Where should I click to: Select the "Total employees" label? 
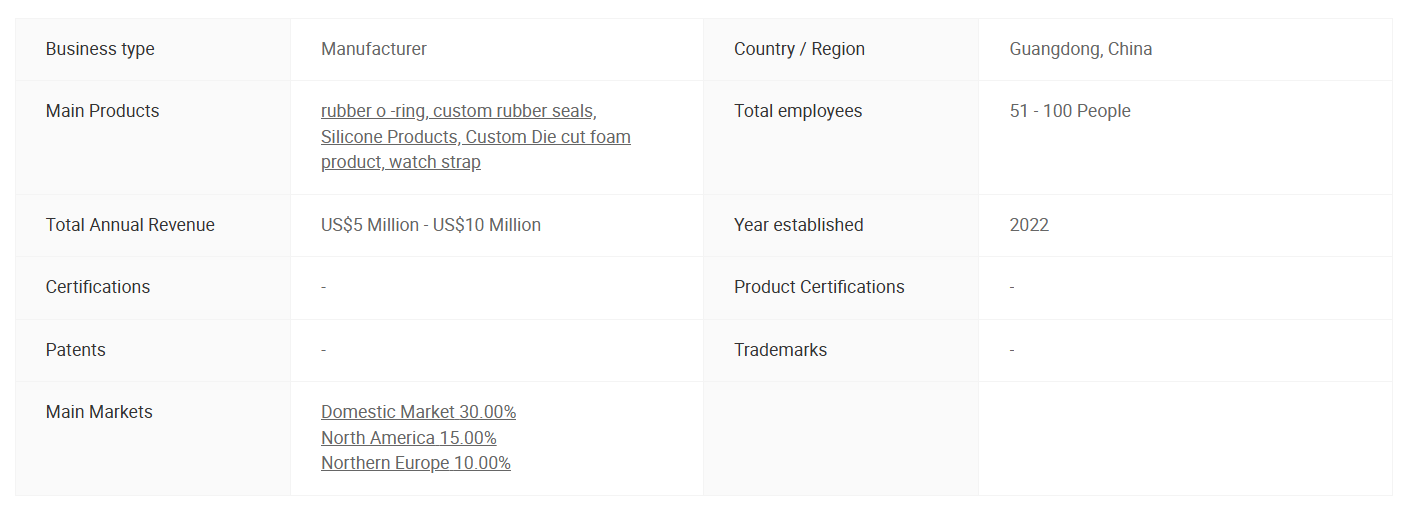[x=797, y=111]
